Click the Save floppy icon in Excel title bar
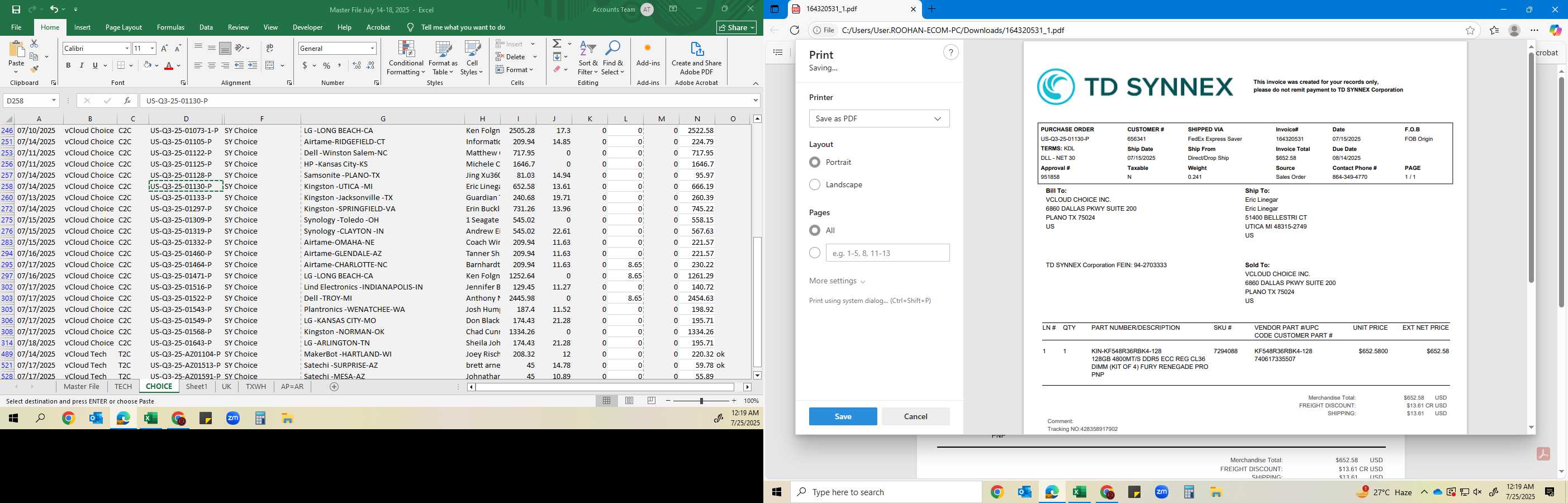Screen dimensions: 1568x503 click(x=16, y=9)
